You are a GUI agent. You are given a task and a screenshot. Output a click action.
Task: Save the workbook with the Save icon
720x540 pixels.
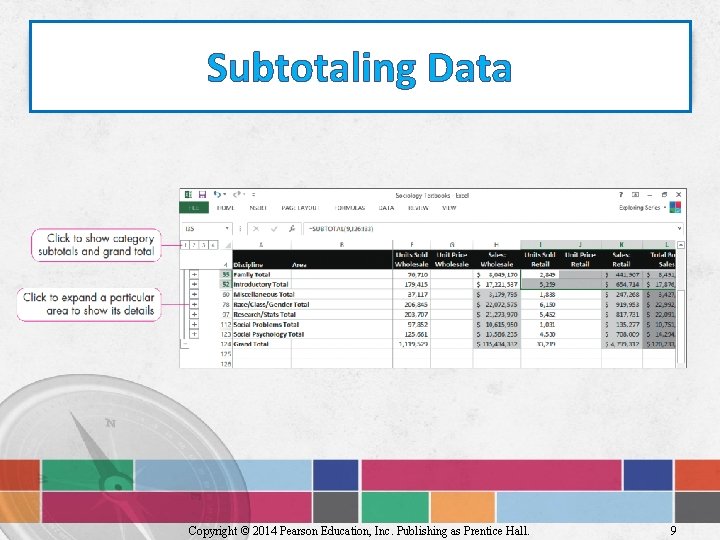[x=202, y=195]
